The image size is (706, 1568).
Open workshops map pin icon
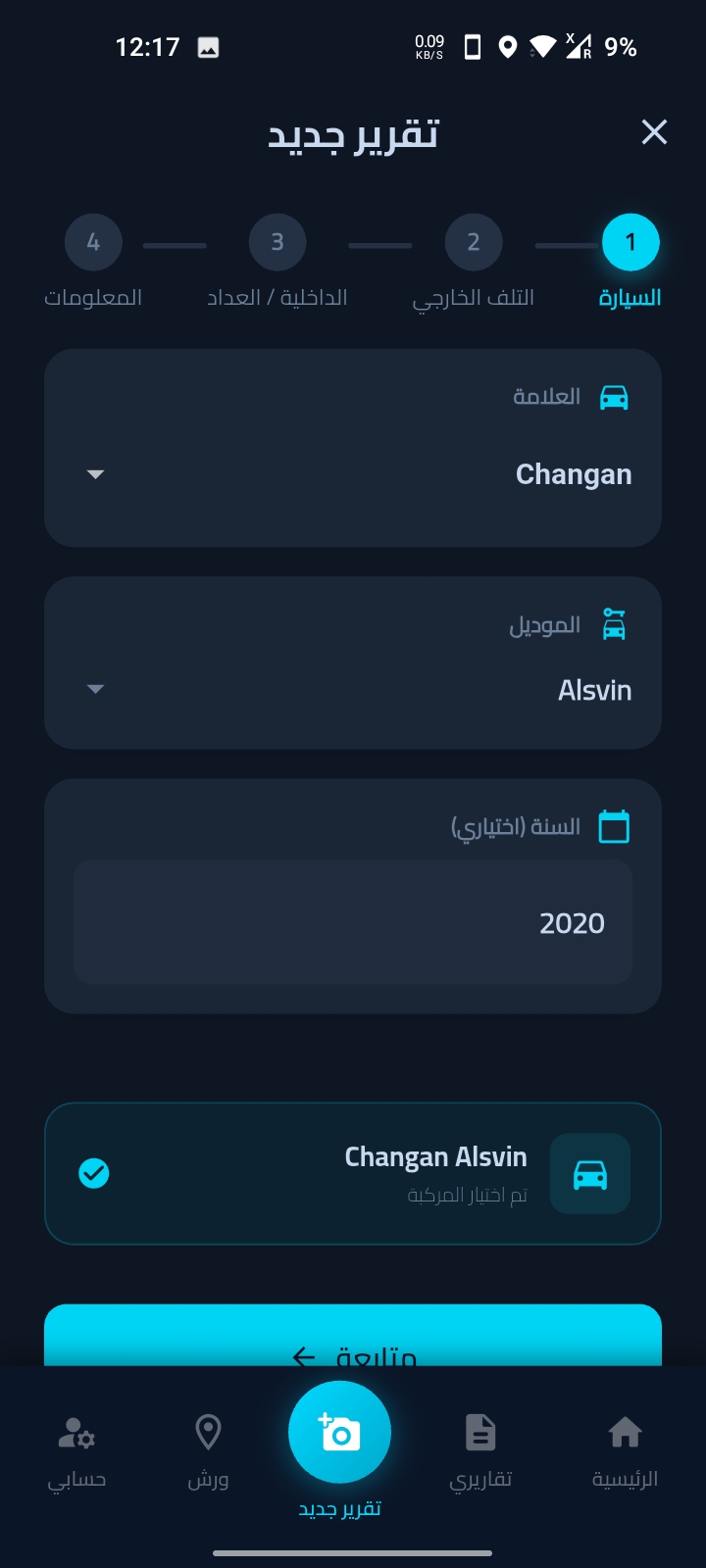(x=208, y=1433)
